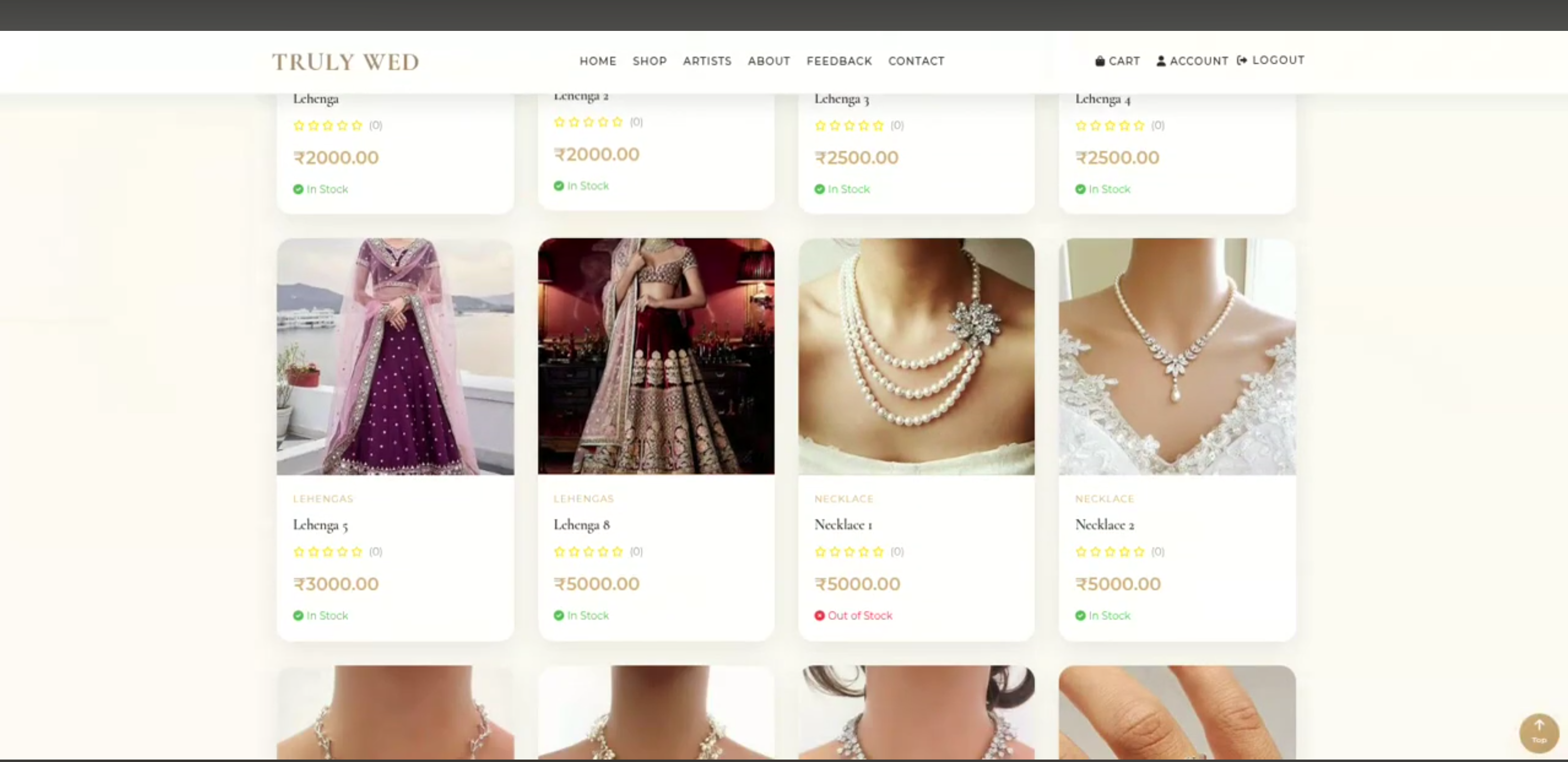
Task: Click the Lehenga 8 product title
Action: (582, 525)
